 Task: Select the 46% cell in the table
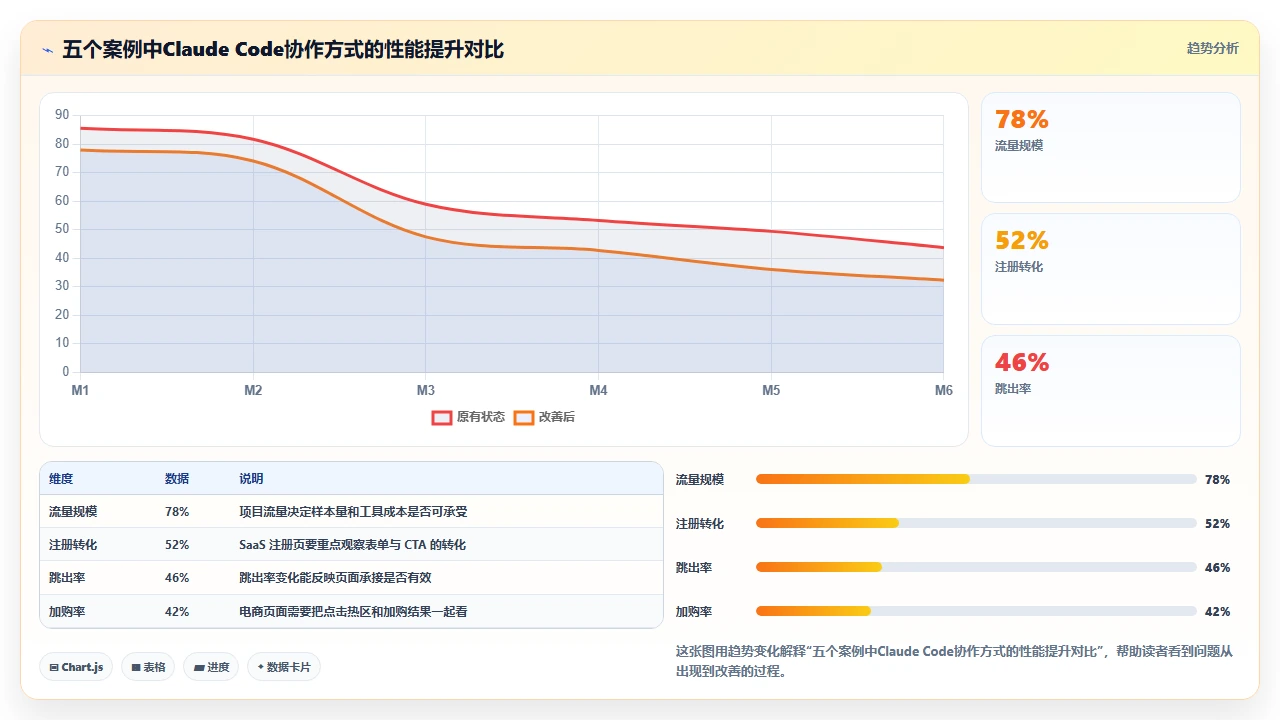[177, 578]
